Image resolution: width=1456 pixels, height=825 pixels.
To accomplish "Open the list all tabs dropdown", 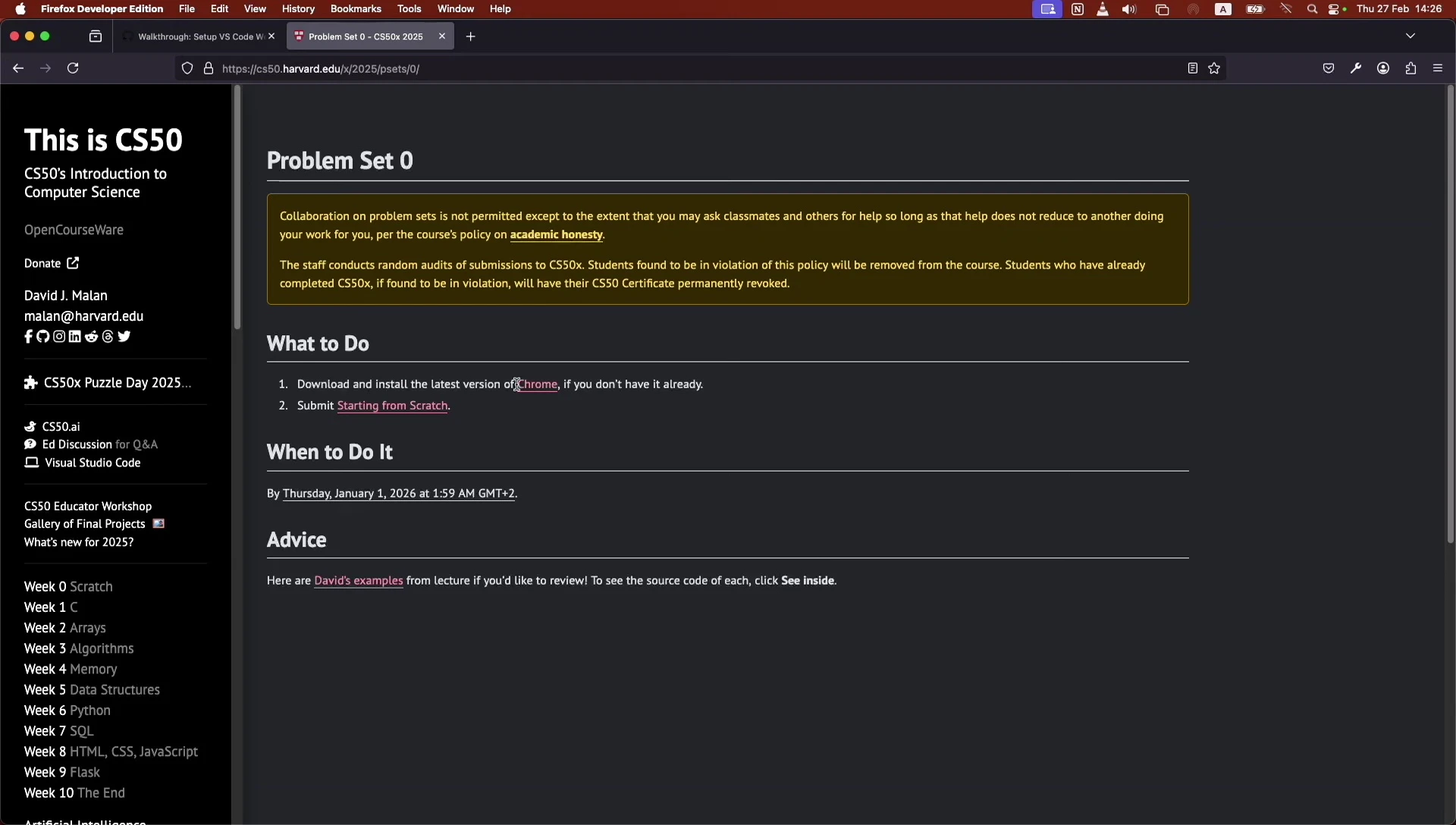I will 1410,36.
